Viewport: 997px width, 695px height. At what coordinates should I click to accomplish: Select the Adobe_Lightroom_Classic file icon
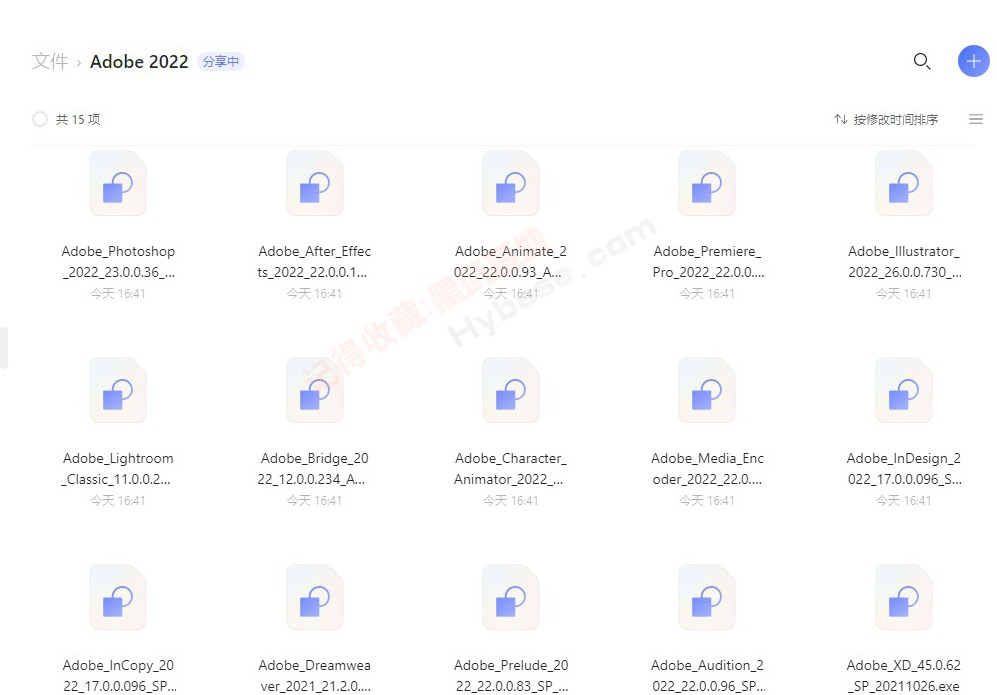[x=118, y=390]
